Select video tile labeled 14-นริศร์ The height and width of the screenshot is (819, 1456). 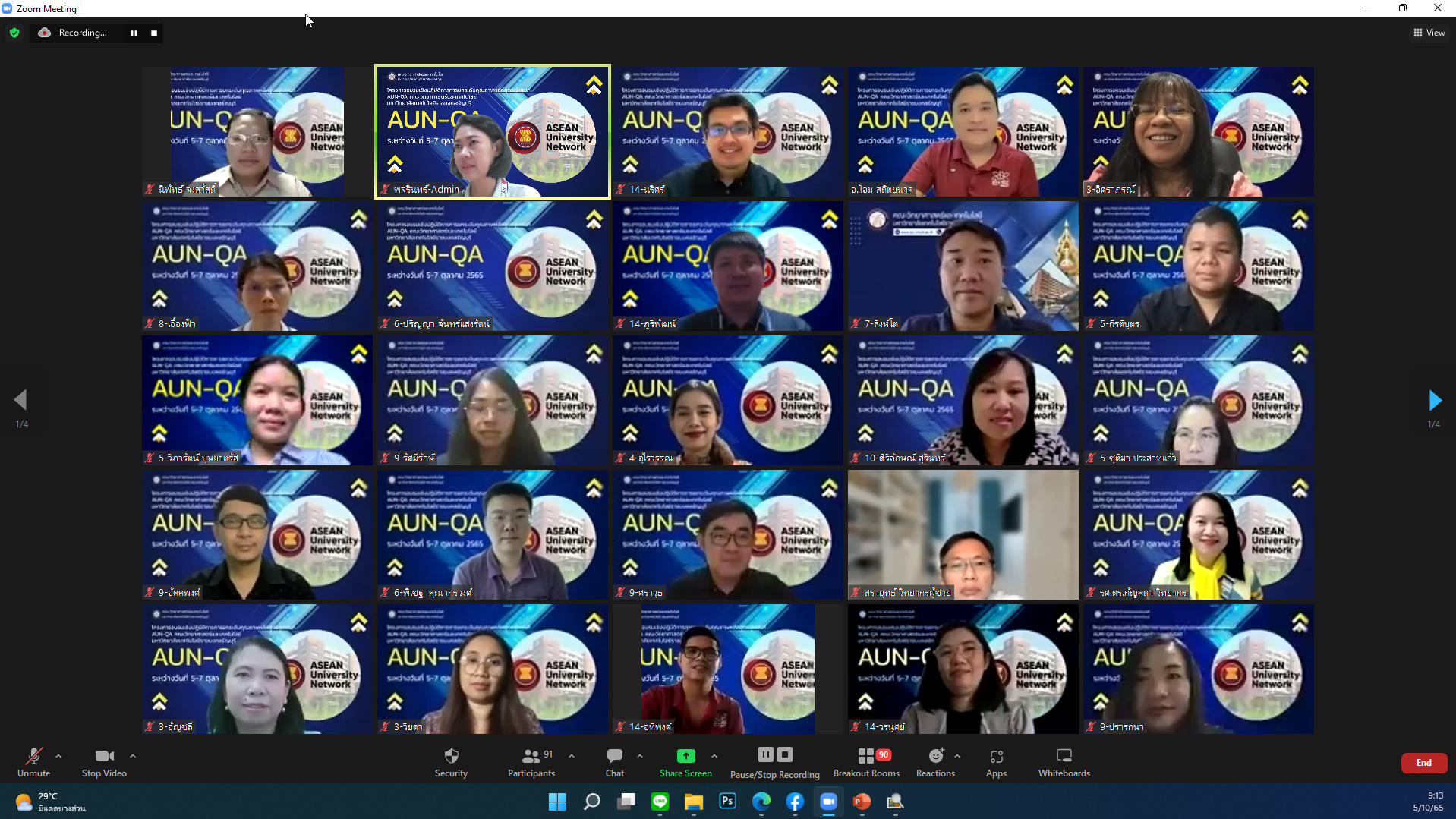pos(728,131)
